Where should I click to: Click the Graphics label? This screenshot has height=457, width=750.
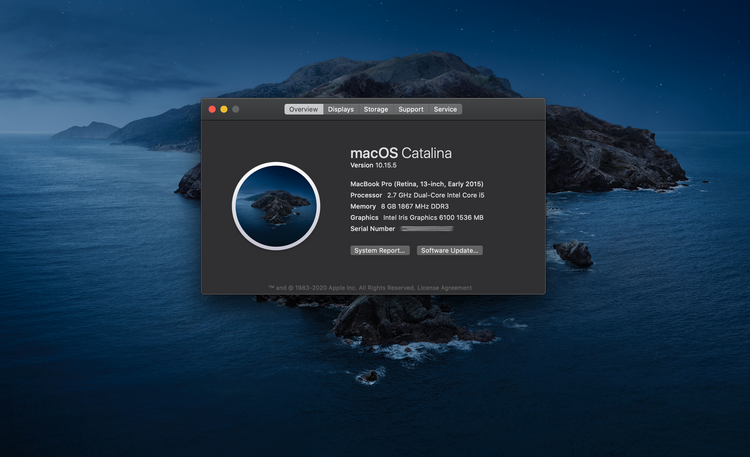pos(364,217)
